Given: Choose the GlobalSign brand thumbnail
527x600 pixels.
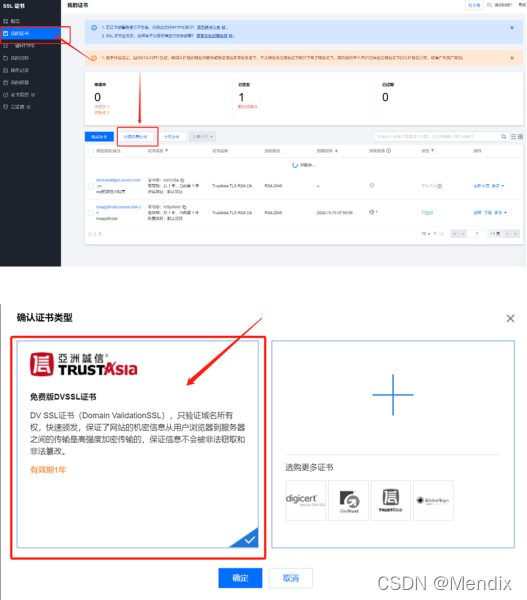Looking at the screenshot, I should 433,500.
